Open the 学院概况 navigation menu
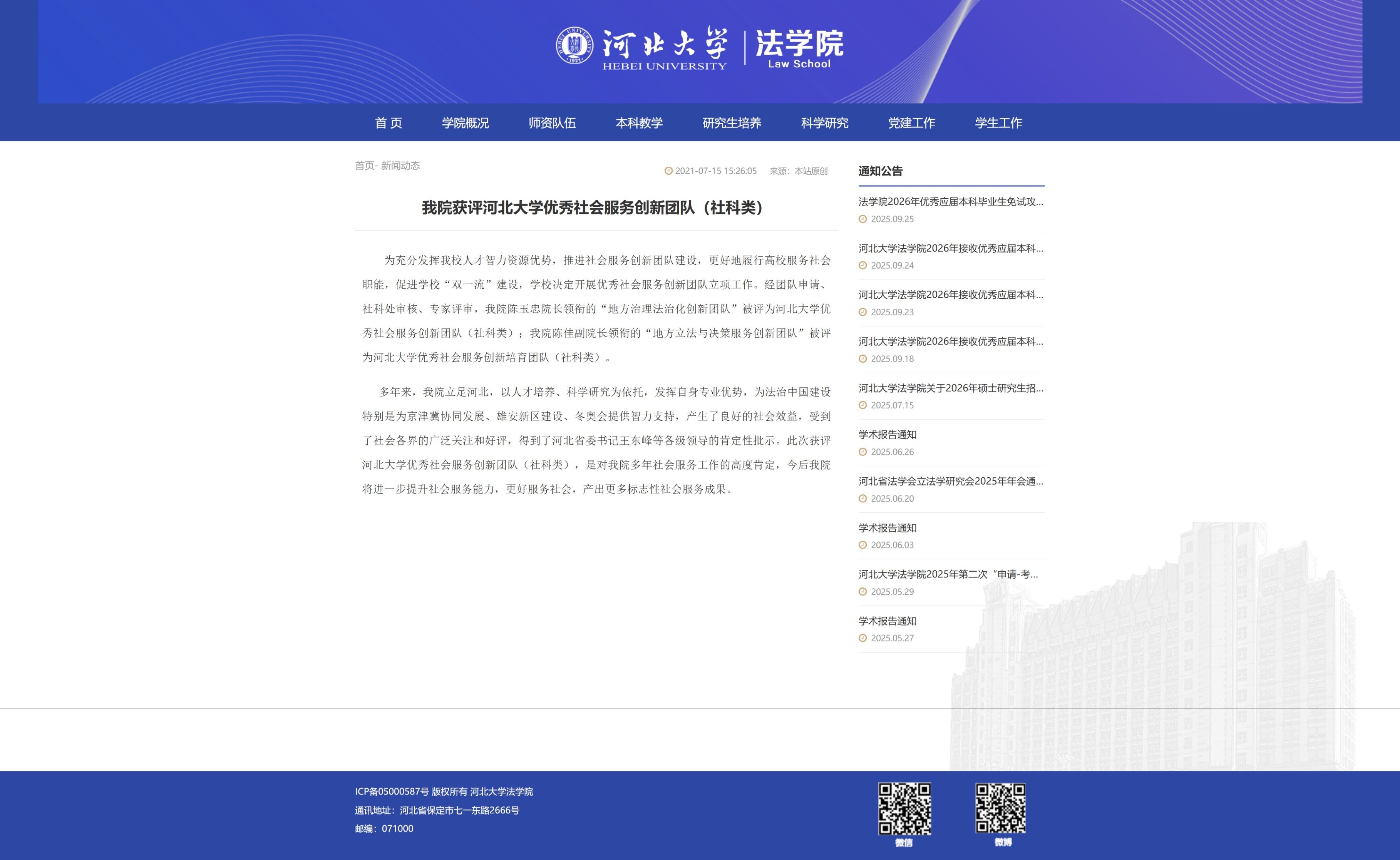This screenshot has width=1400, height=860. pyautogui.click(x=466, y=123)
